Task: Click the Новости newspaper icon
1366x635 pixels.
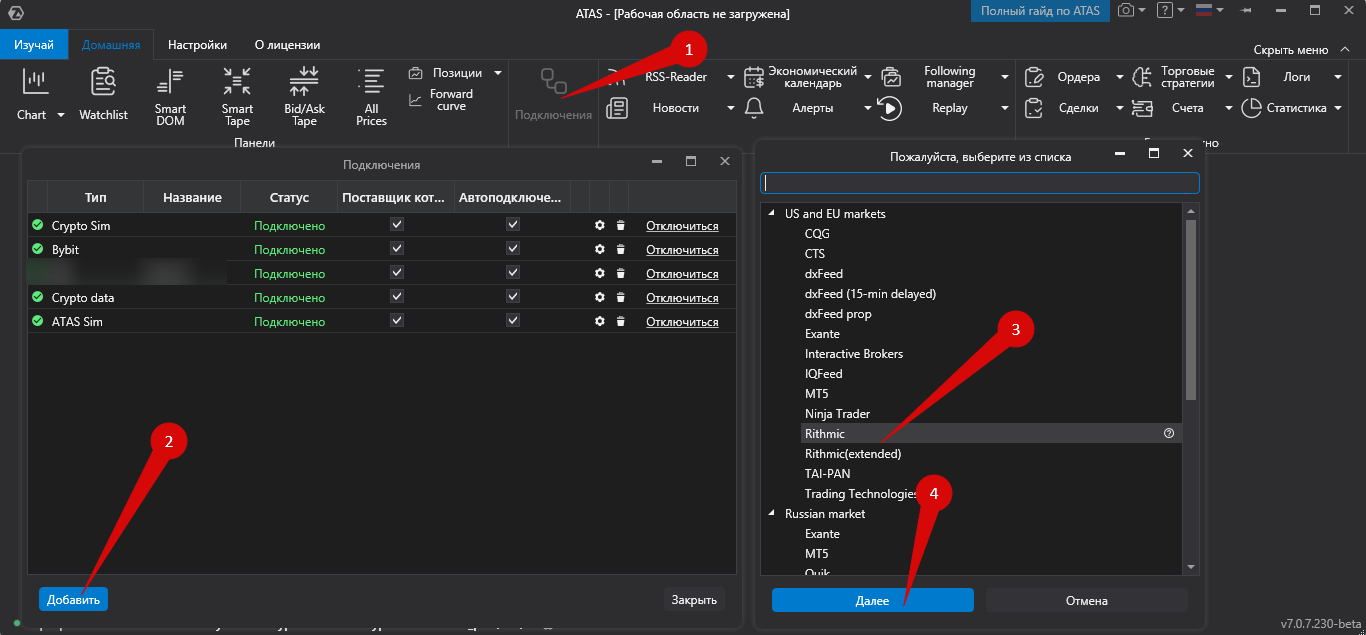Action: (618, 107)
